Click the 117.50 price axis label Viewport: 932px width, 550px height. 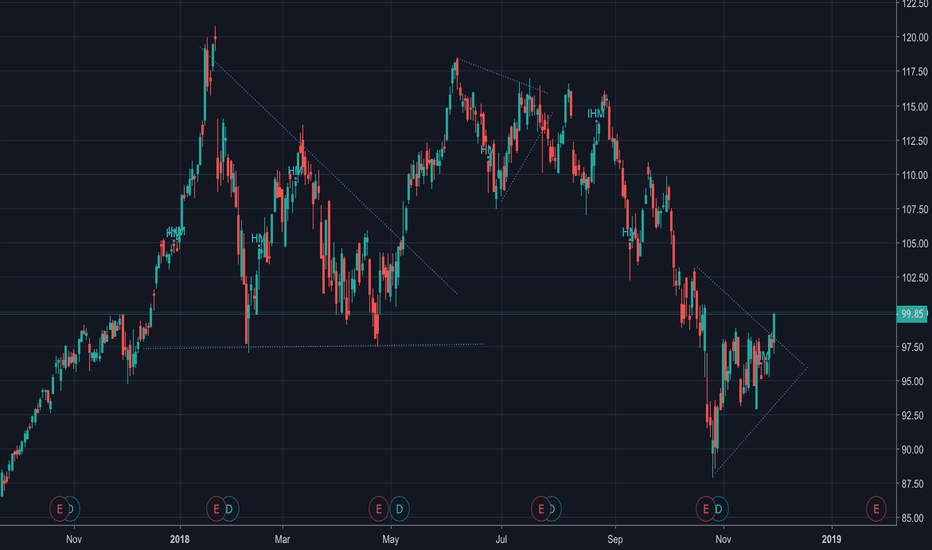tap(915, 72)
